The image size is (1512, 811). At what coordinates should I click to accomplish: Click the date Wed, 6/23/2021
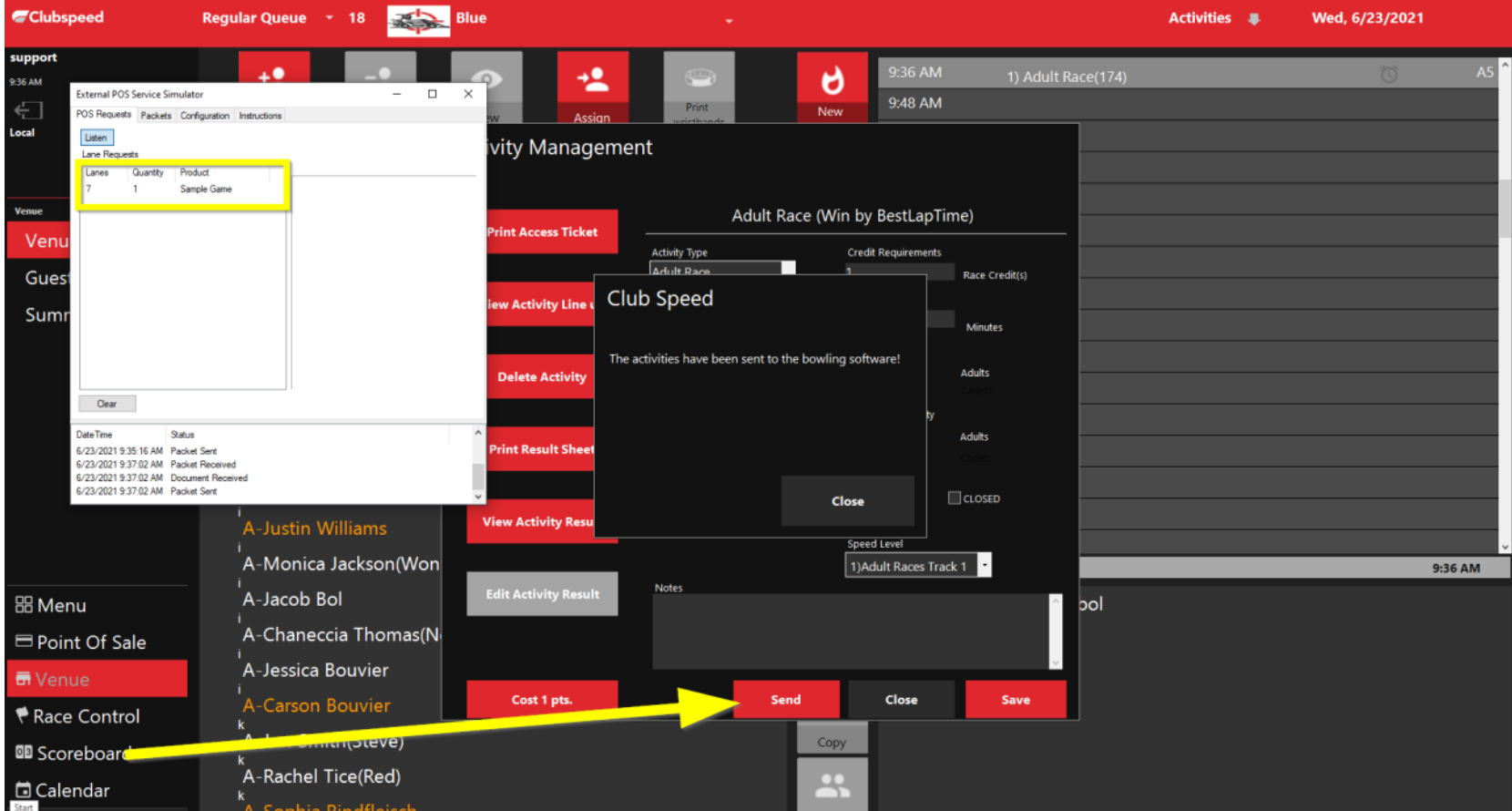[x=1367, y=18]
